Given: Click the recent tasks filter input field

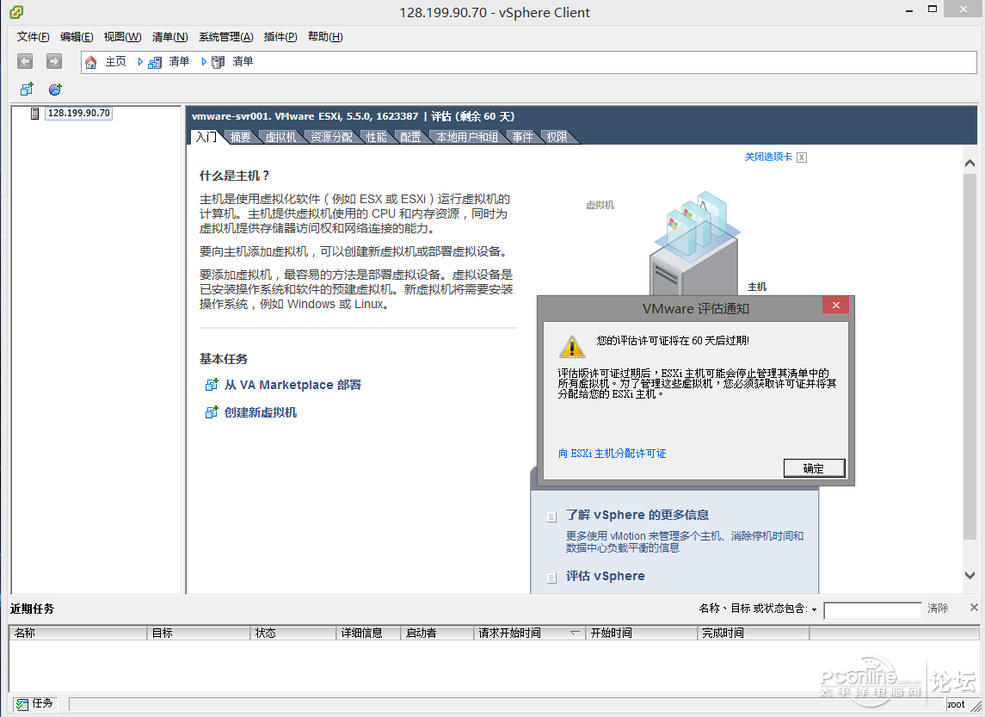Looking at the screenshot, I should (x=872, y=610).
